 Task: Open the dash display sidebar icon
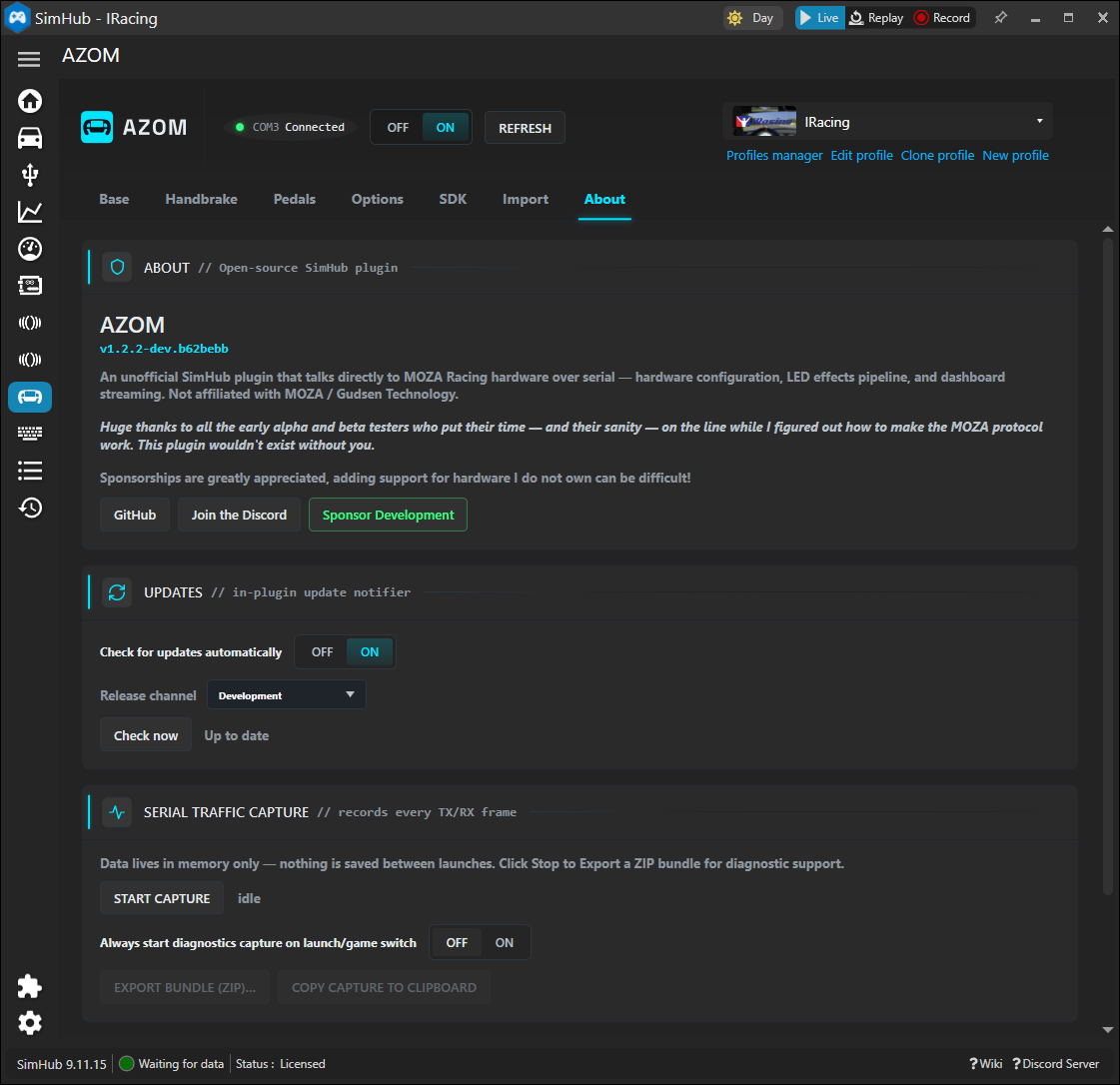(x=29, y=286)
